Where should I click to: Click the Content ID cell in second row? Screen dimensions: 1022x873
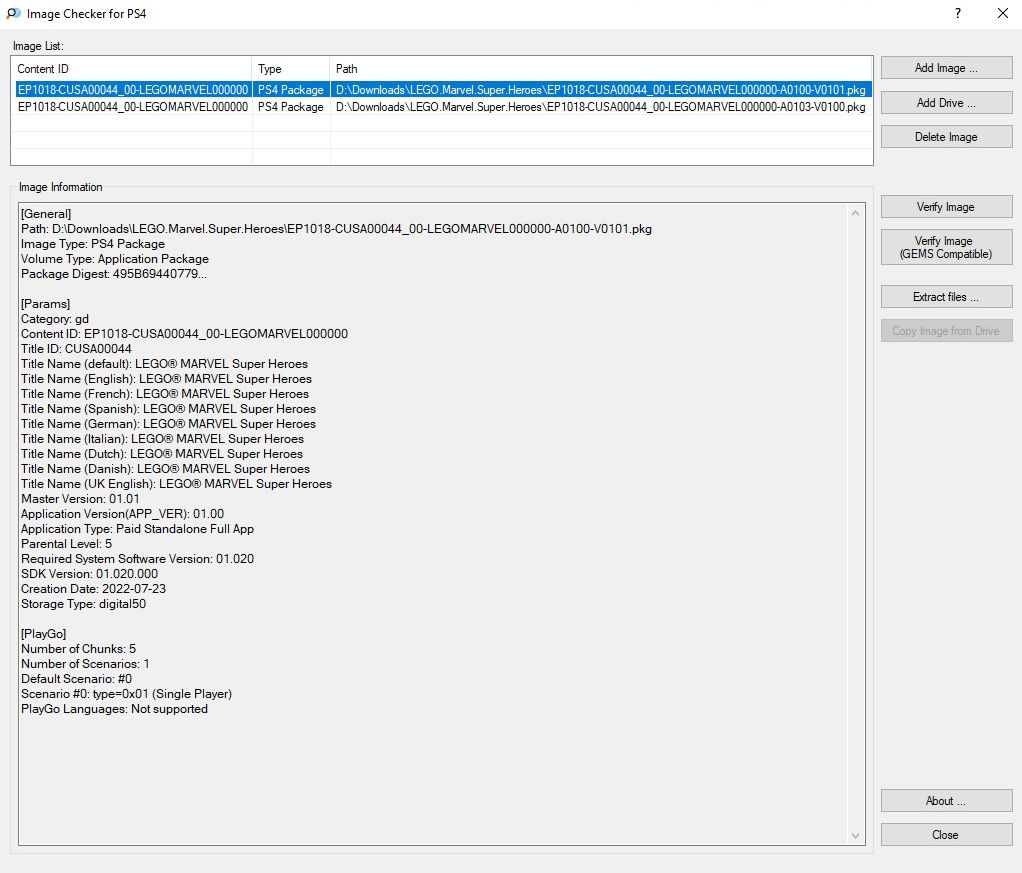pos(132,107)
